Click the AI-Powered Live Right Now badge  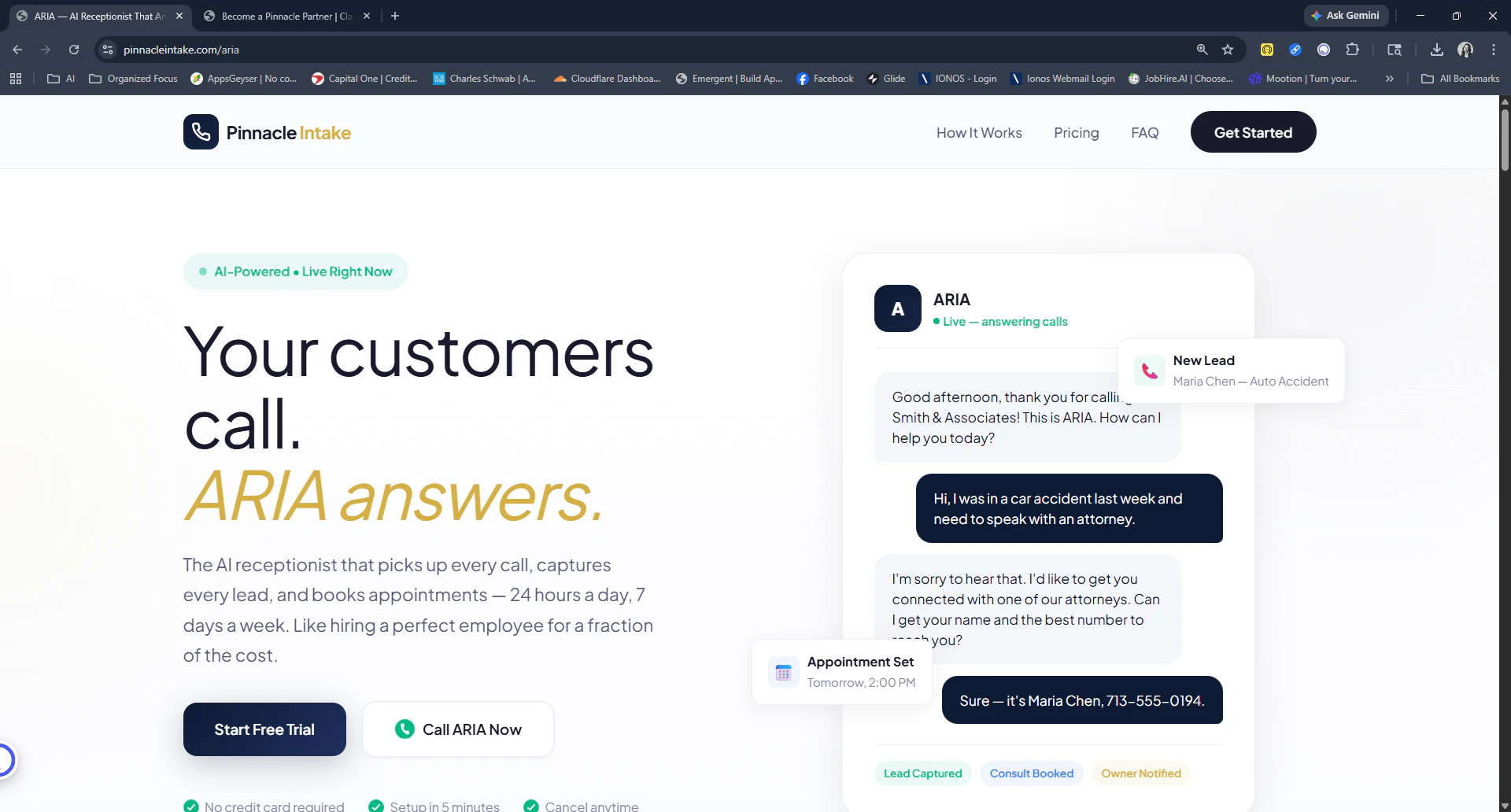tap(296, 271)
